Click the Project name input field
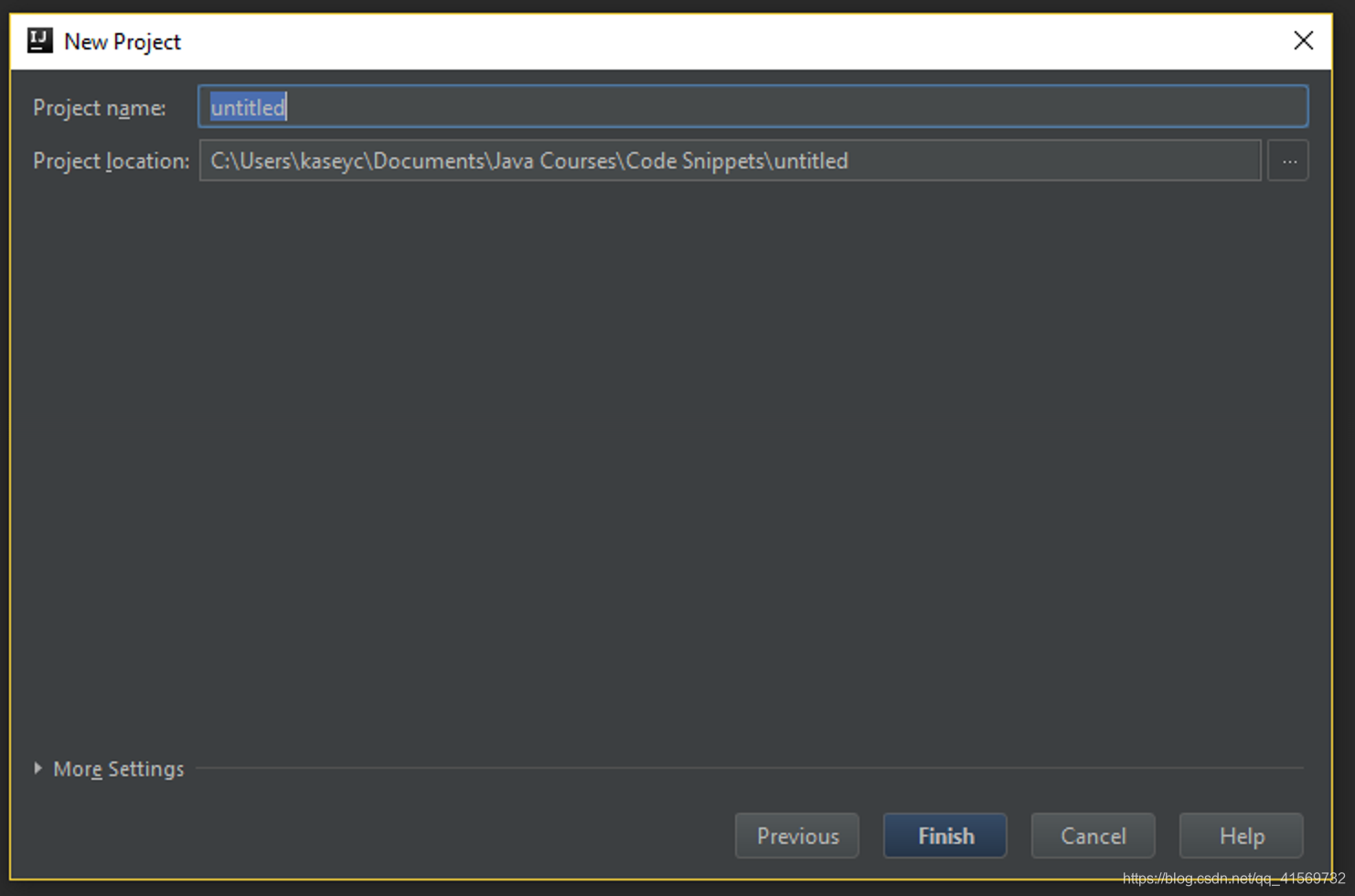This screenshot has width=1355, height=896. (752, 107)
